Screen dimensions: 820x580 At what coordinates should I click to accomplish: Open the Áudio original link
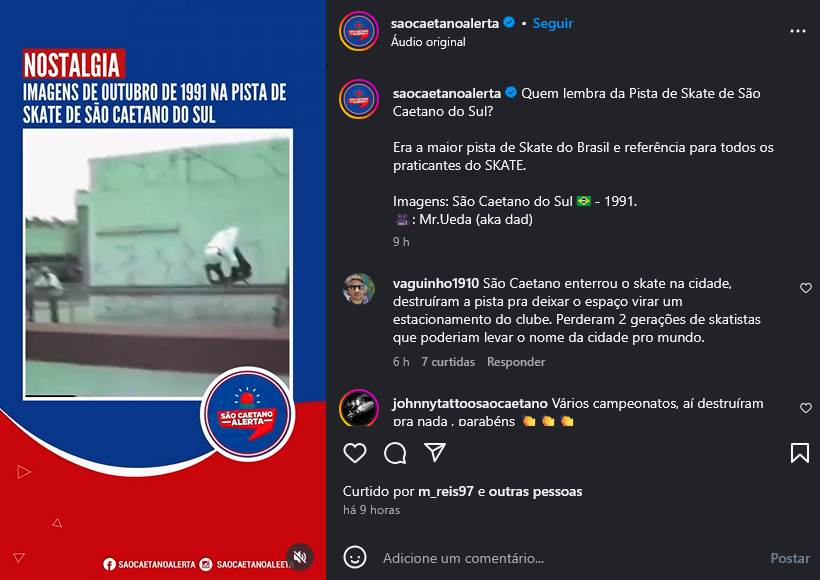[x=428, y=42]
